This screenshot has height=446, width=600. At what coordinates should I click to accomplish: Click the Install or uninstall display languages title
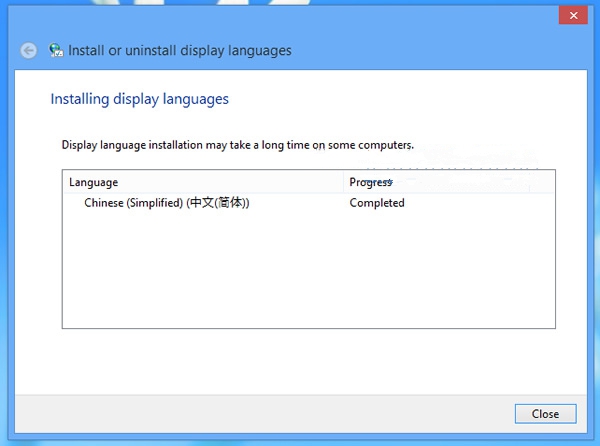180,50
